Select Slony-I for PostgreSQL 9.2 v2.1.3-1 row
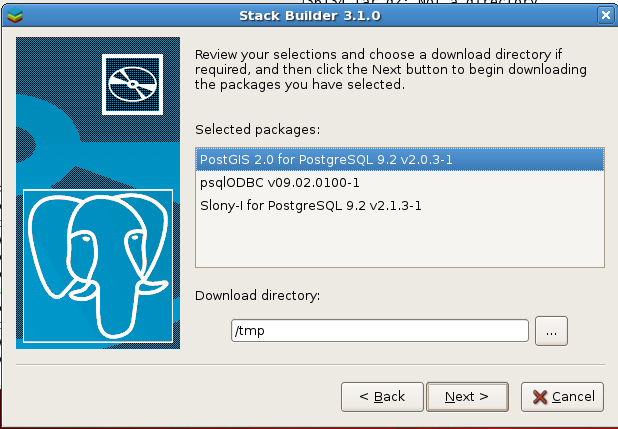Viewport: 618px width, 429px height. click(400, 205)
